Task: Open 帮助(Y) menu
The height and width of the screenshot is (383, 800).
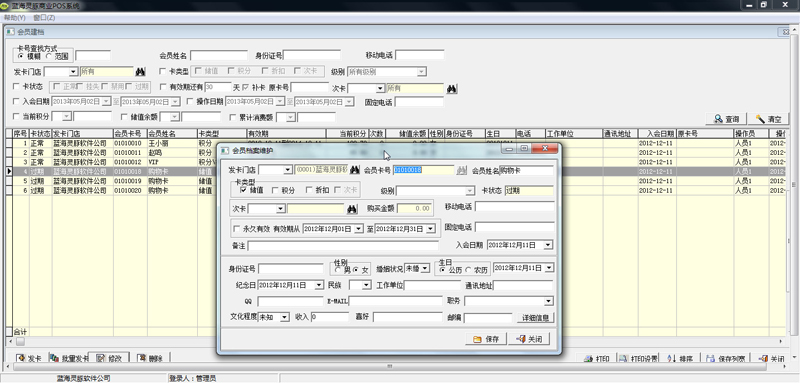Action: 14,18
